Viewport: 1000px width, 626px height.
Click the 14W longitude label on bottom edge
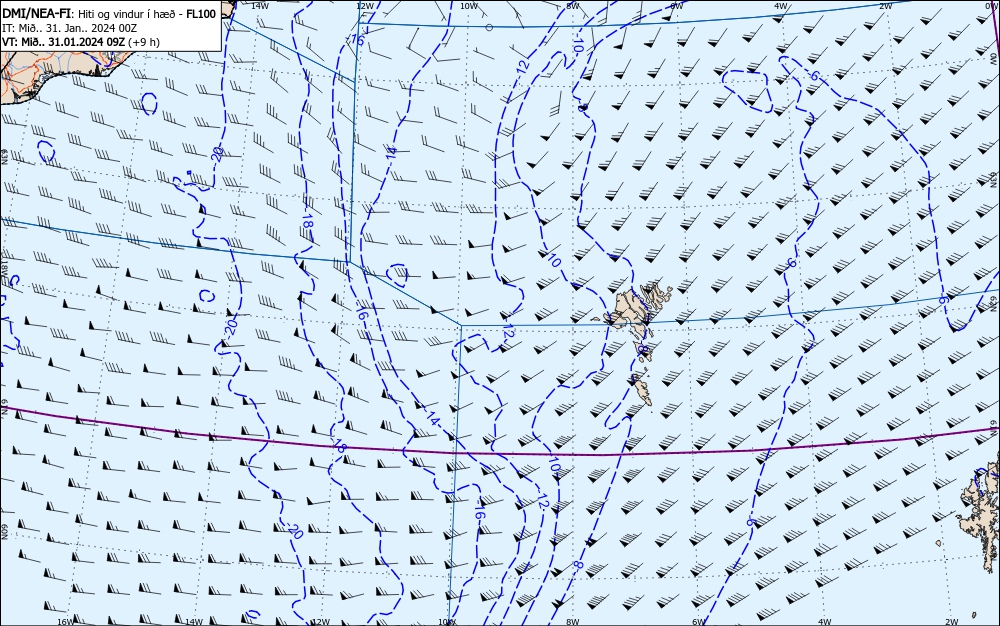[193, 622]
